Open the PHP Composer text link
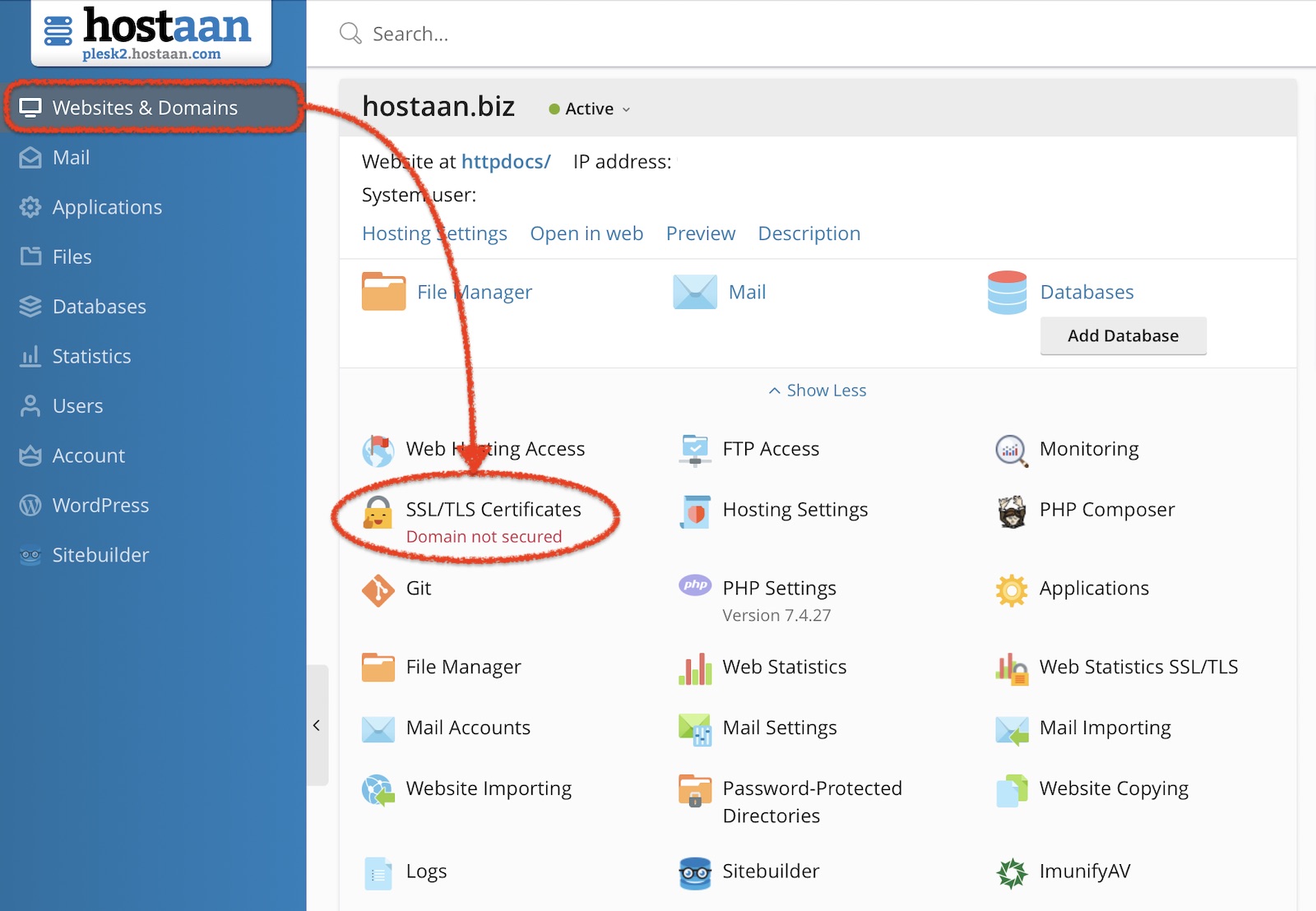The height and width of the screenshot is (911, 1316). [x=1107, y=511]
